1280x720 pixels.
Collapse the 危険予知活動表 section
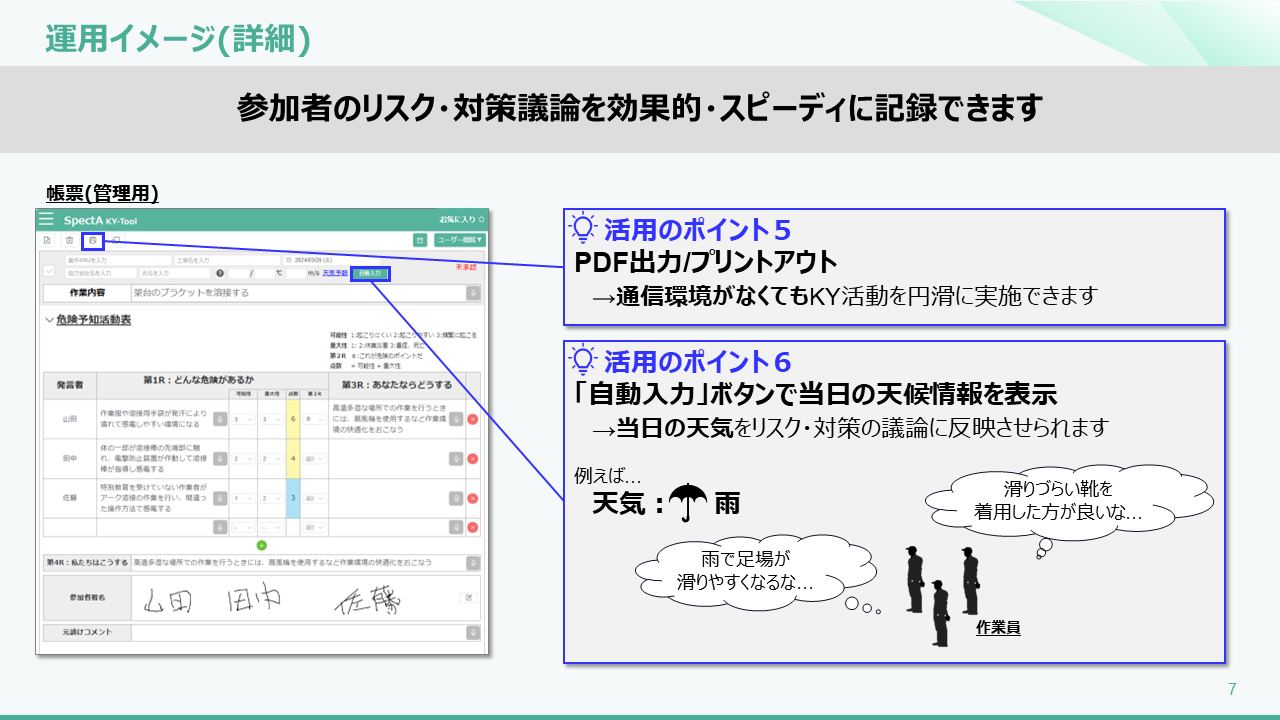pyautogui.click(x=50, y=320)
